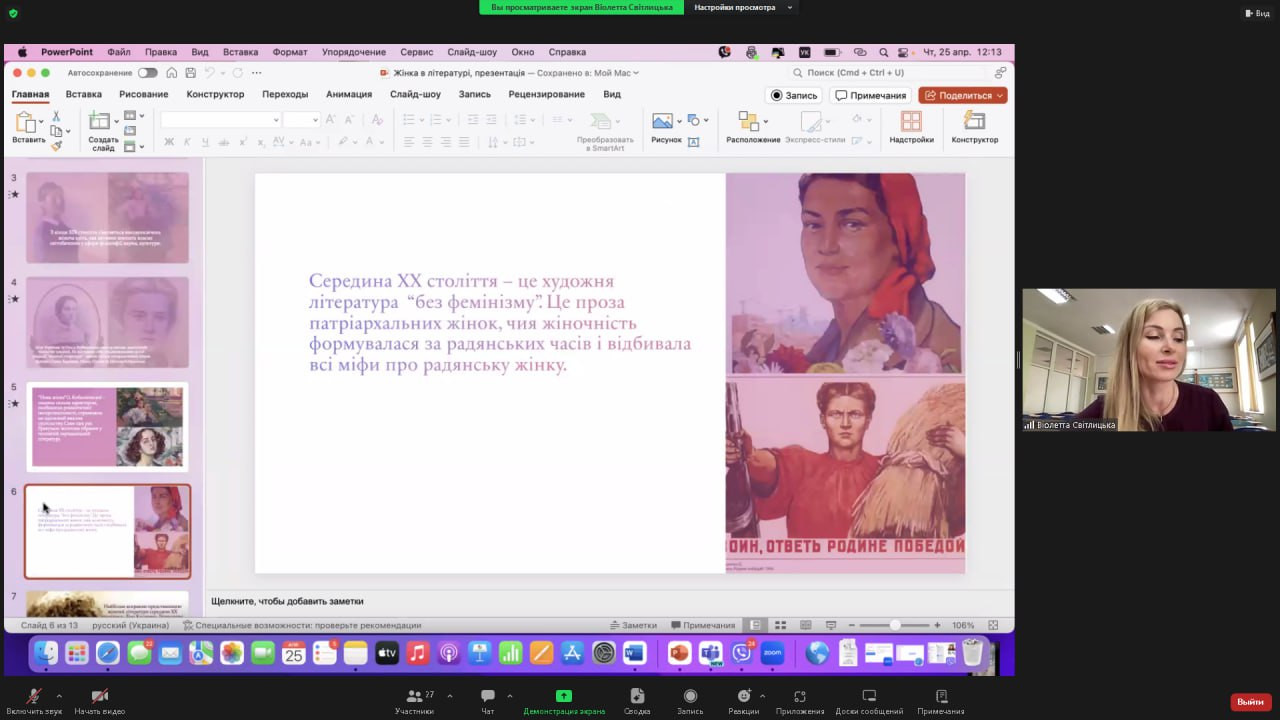Open the Zoom 'Чат' panel
This screenshot has height=720, width=1280.
pyautogui.click(x=487, y=696)
